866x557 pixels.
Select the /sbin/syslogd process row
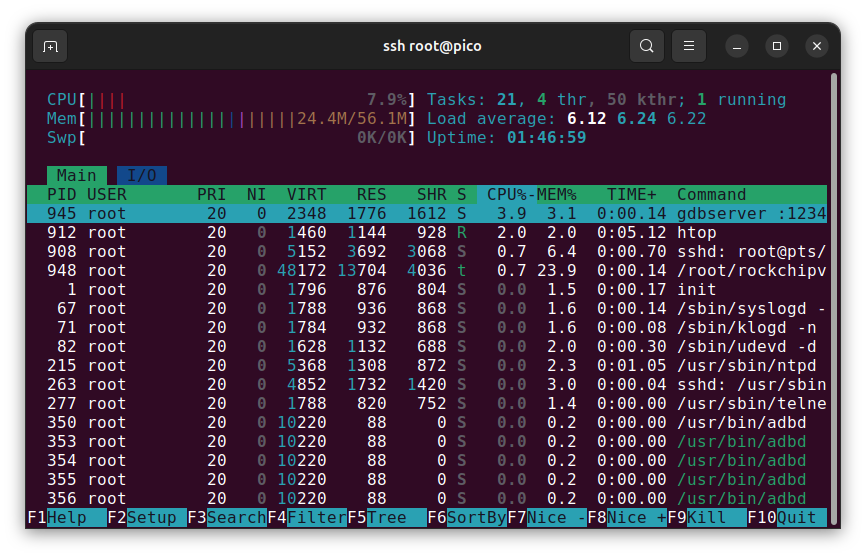pos(427,309)
